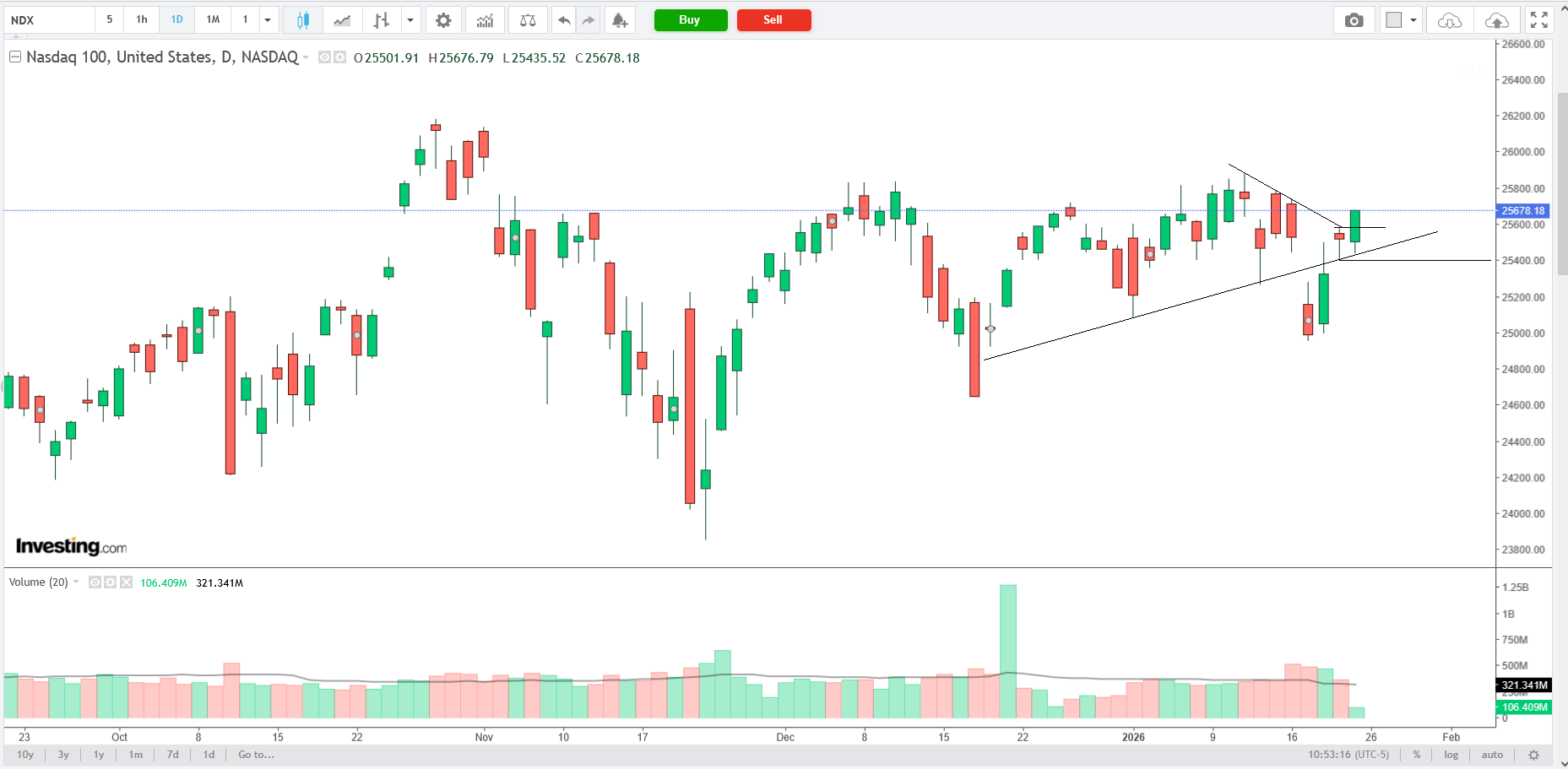Screen dimensions: 1568x769
Task: Open the time interval dropdown arrow
Action: 268,20
